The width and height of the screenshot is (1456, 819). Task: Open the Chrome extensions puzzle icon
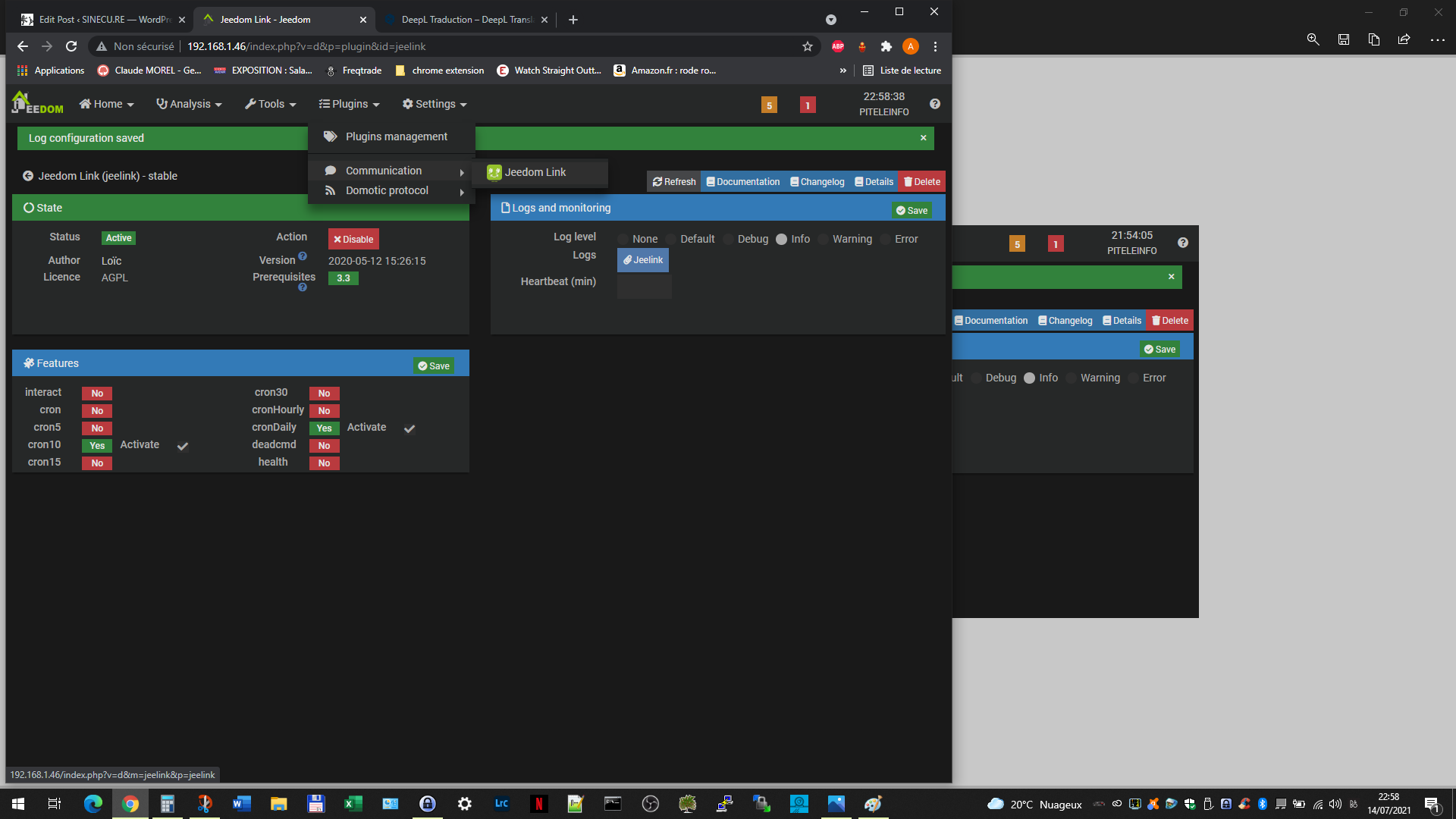click(886, 46)
